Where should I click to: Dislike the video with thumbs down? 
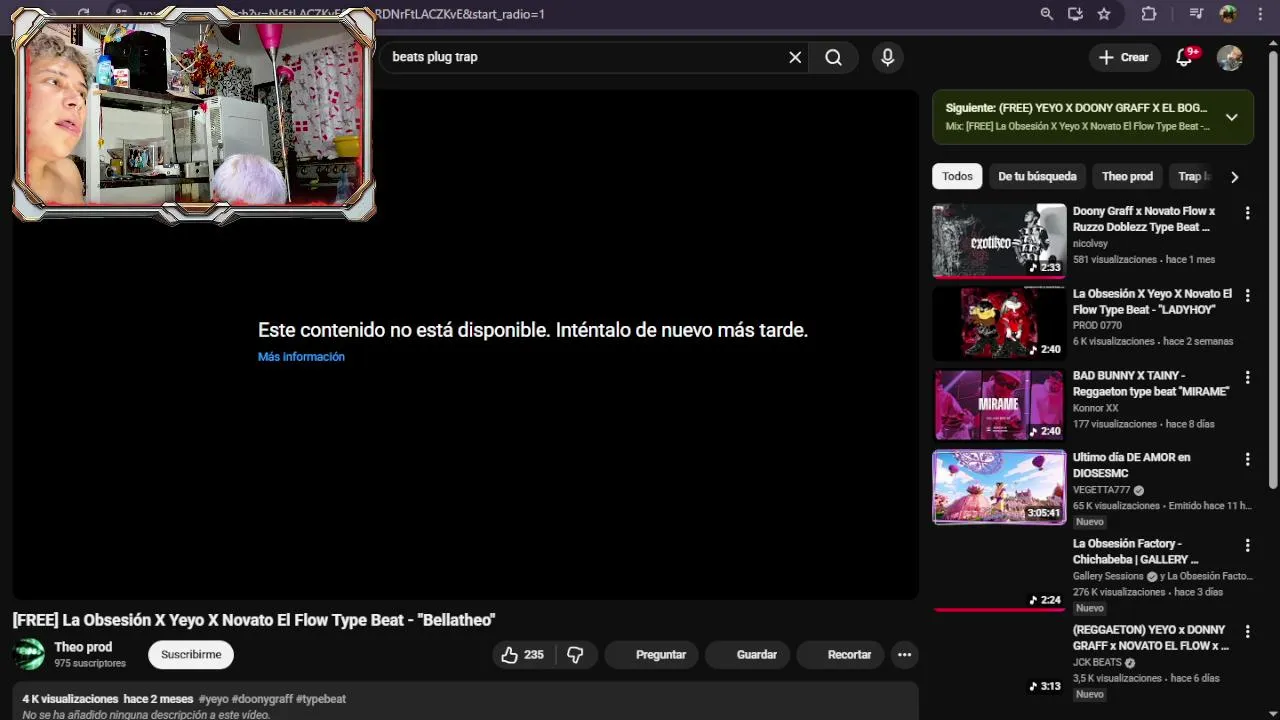pos(575,654)
